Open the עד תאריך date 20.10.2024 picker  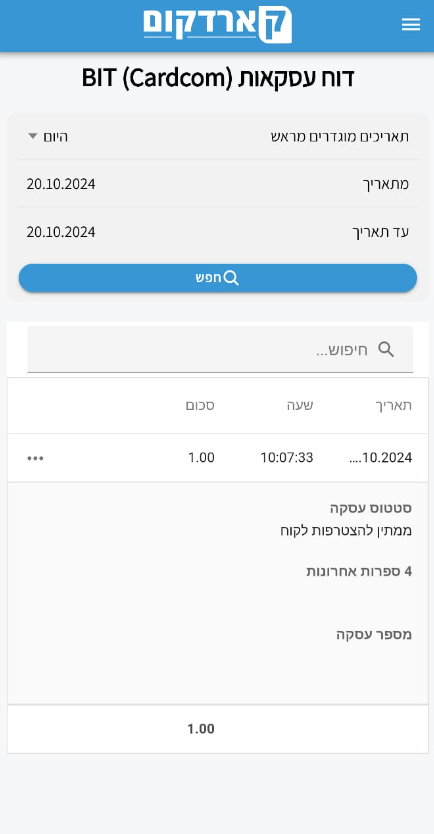coord(61,232)
